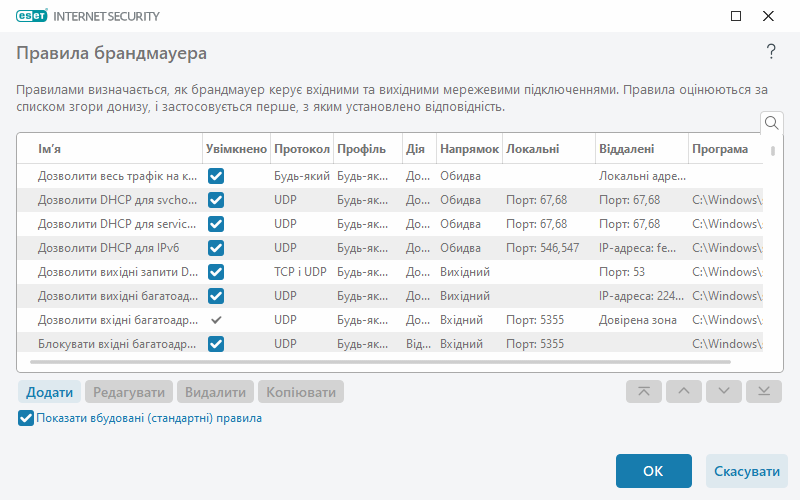Viewport: 800px width, 500px height.
Task: Close the ESET firewall rules window
Action: tap(768, 16)
